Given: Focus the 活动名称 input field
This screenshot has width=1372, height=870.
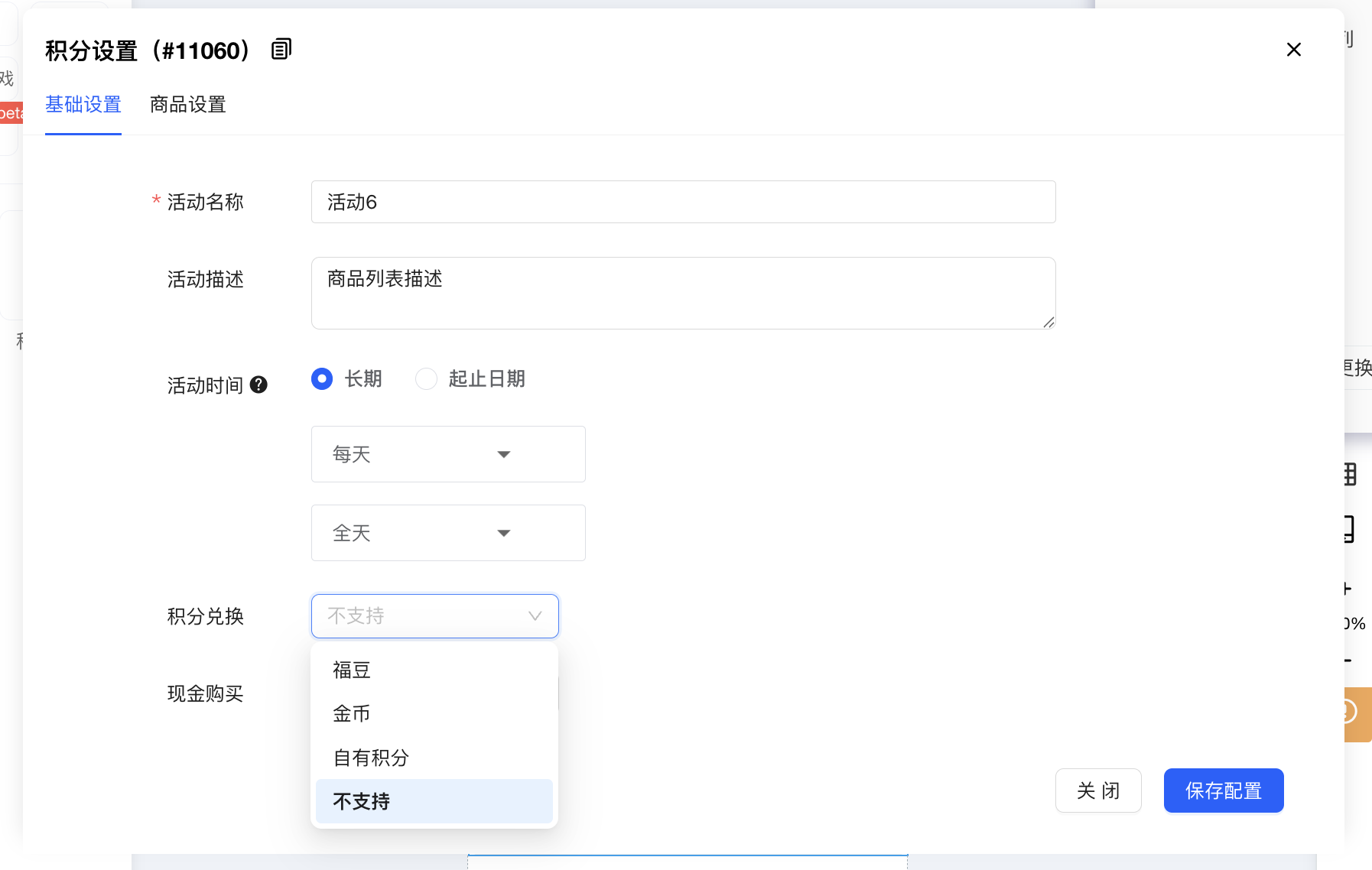Looking at the screenshot, I should 683,203.
